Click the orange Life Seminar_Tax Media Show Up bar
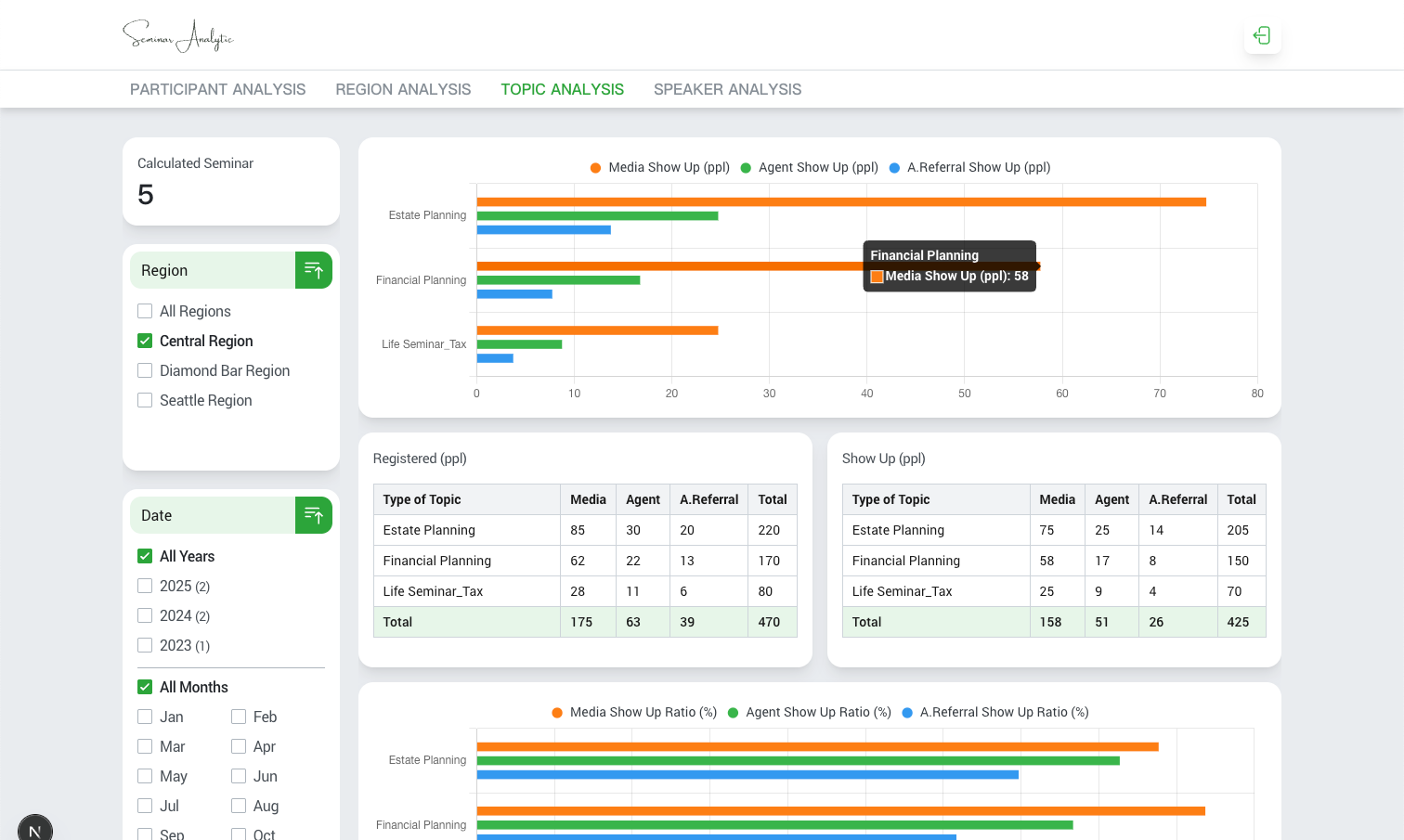 click(x=597, y=330)
